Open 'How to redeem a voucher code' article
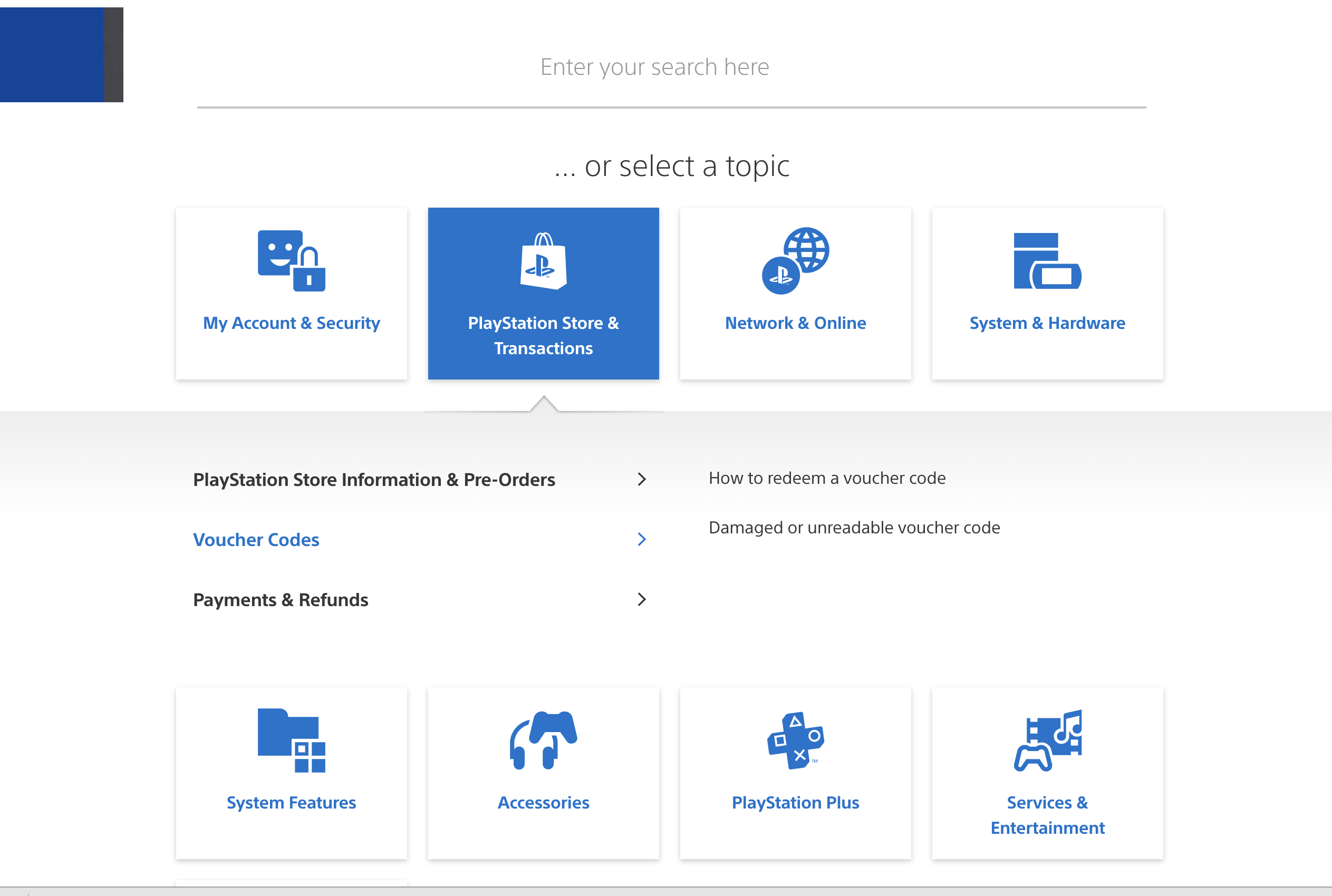 point(827,478)
